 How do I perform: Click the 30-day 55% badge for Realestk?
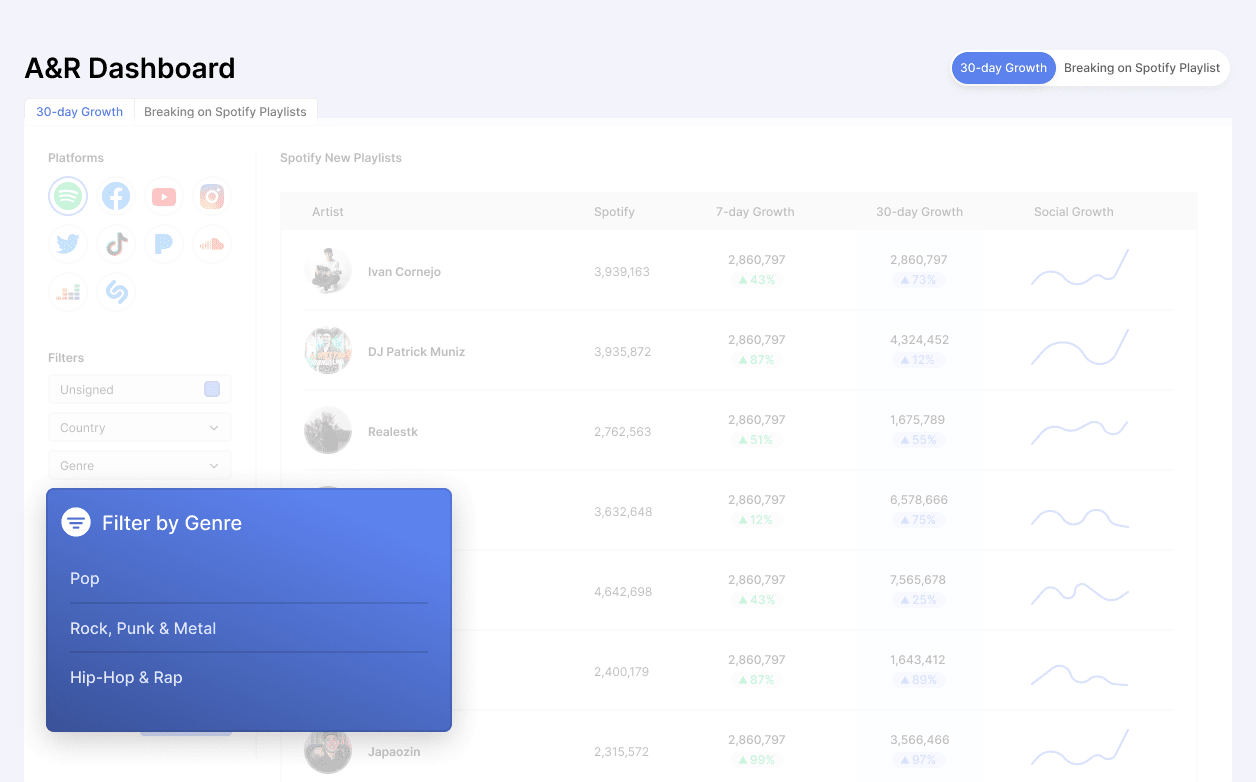[919, 440]
